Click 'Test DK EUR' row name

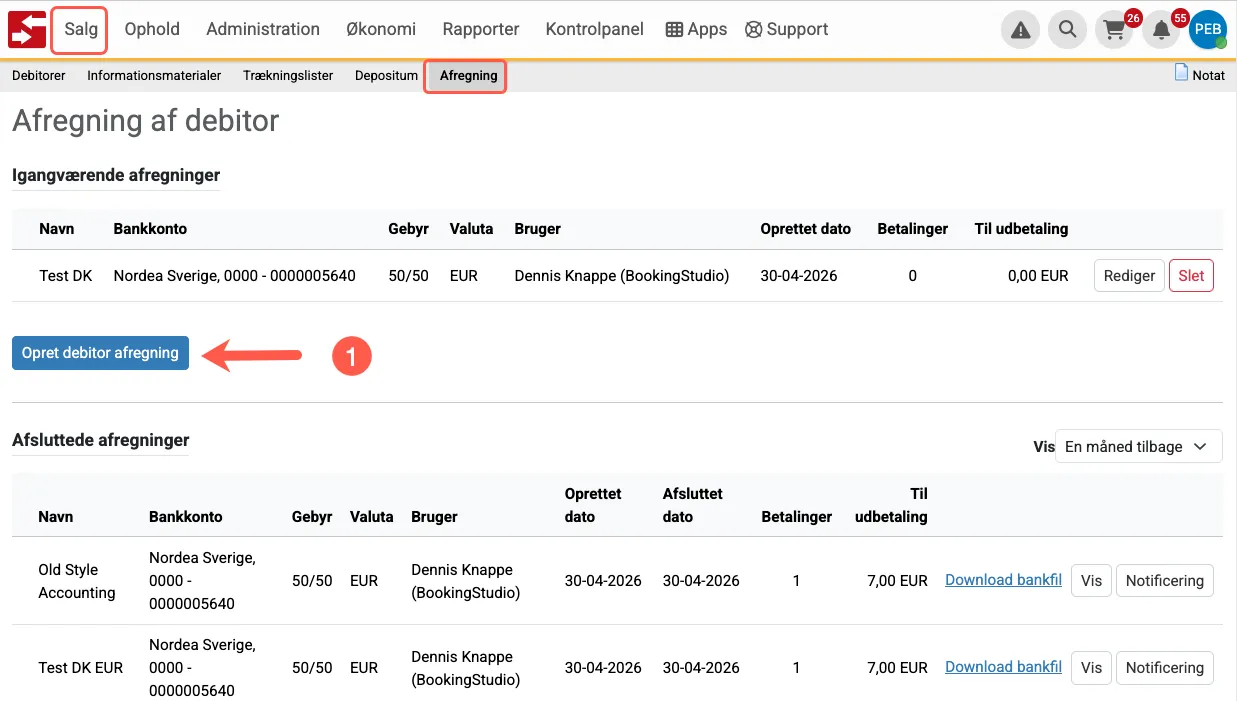[81, 668]
